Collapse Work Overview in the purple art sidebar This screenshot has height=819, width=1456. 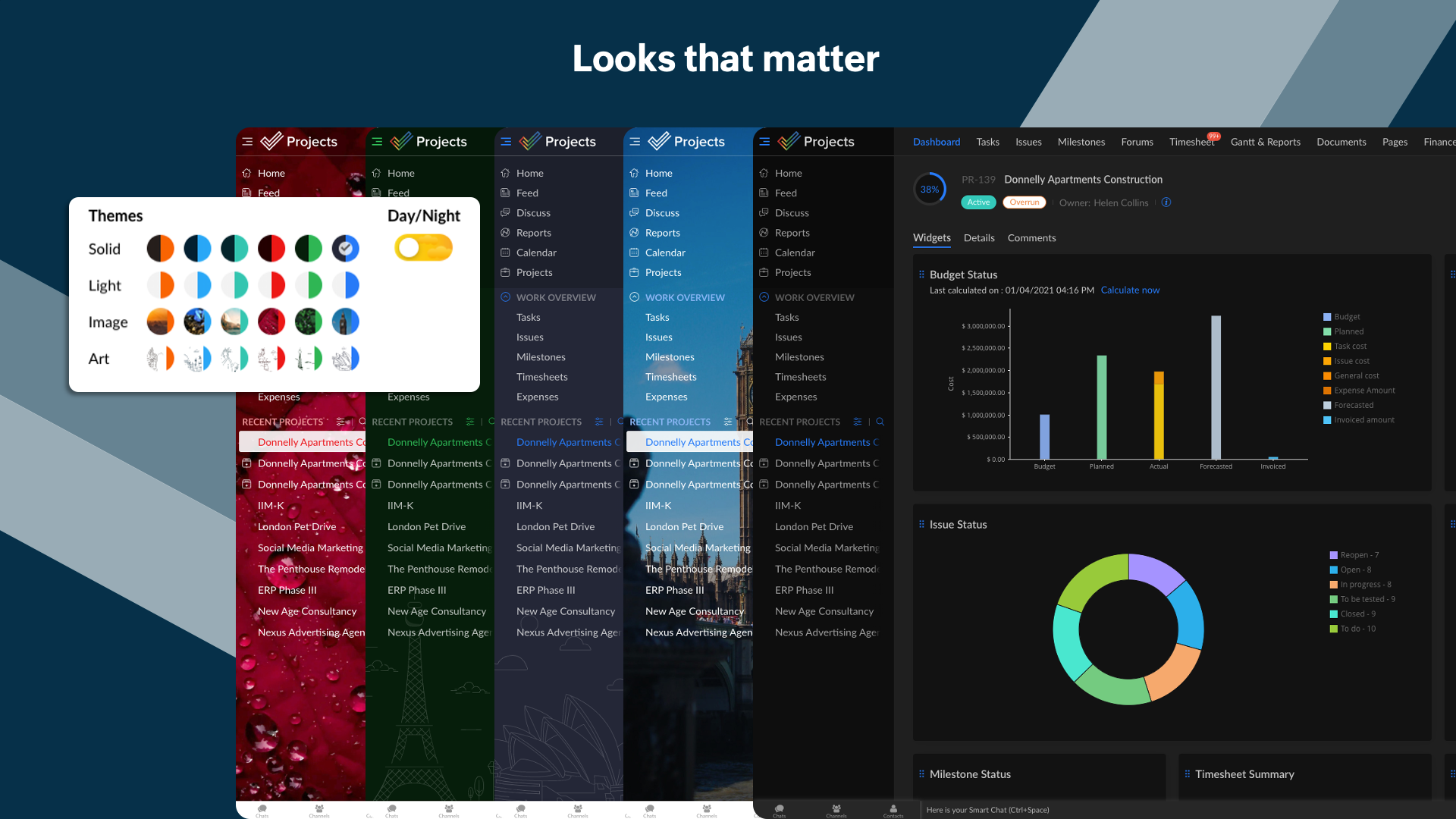tap(505, 297)
